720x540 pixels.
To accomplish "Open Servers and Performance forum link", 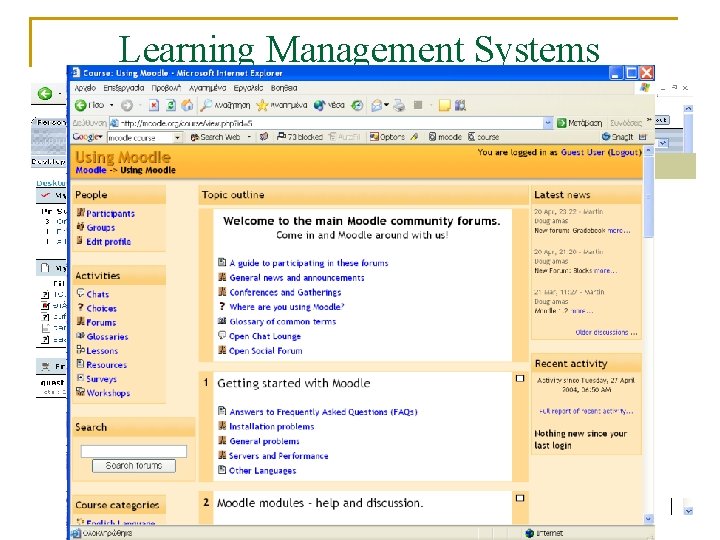I will [x=278, y=456].
